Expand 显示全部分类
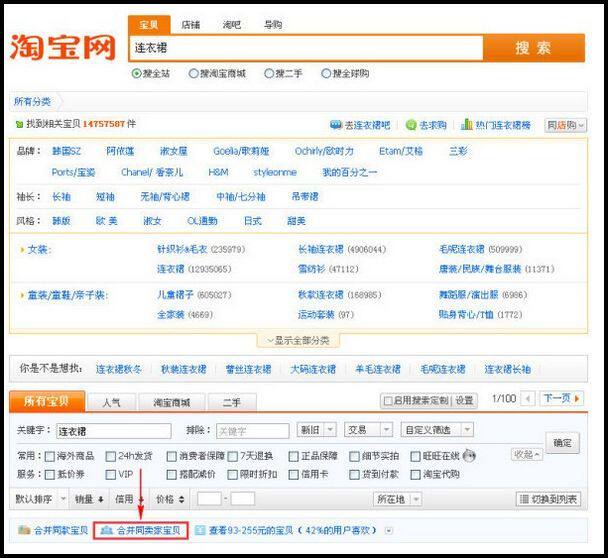The height and width of the screenshot is (558, 608). 298,340
